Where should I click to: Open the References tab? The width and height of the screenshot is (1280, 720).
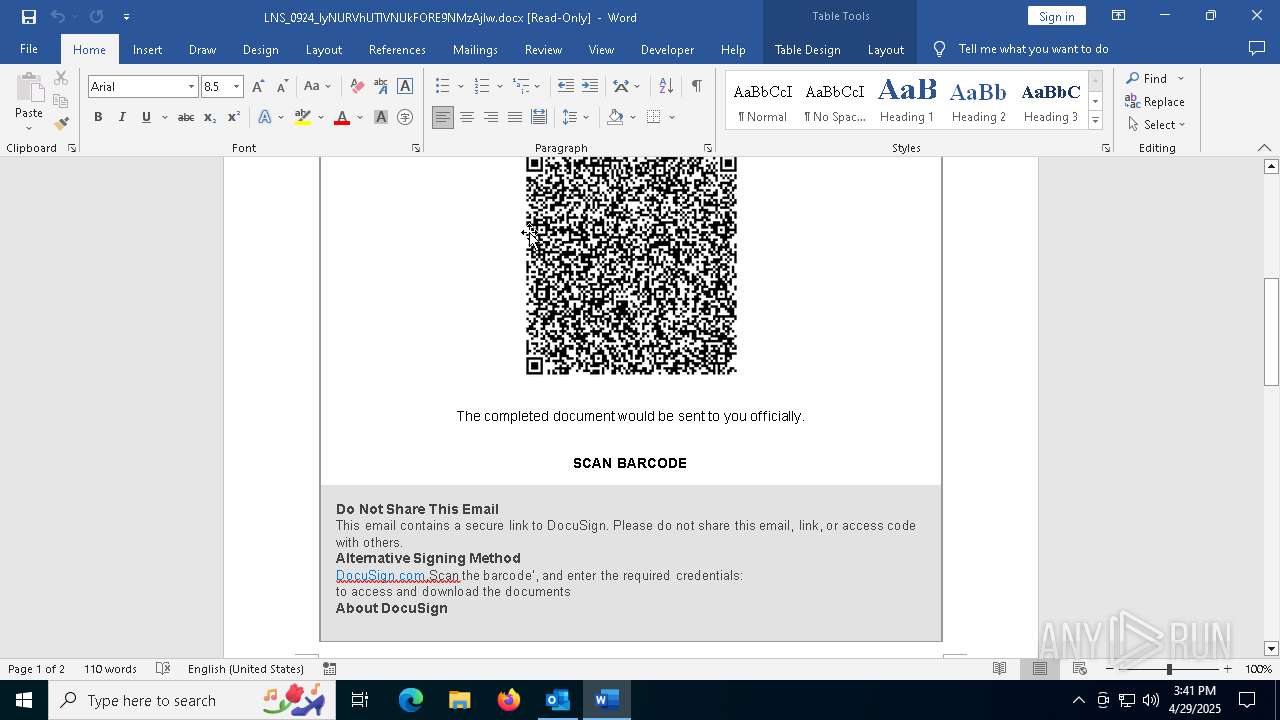coord(397,49)
